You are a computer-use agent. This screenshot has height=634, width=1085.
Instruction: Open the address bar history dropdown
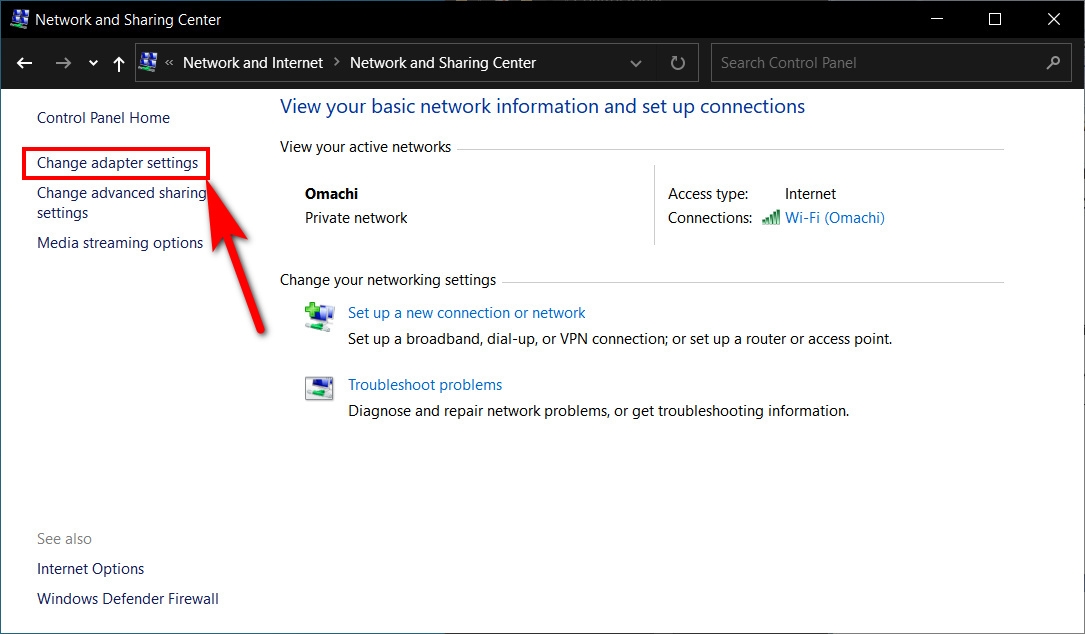(x=636, y=63)
